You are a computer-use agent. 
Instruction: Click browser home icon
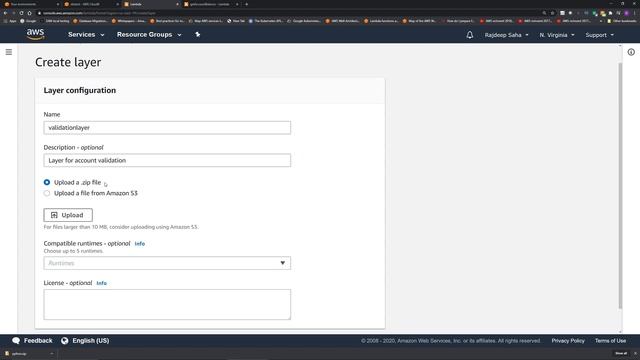[29, 13]
